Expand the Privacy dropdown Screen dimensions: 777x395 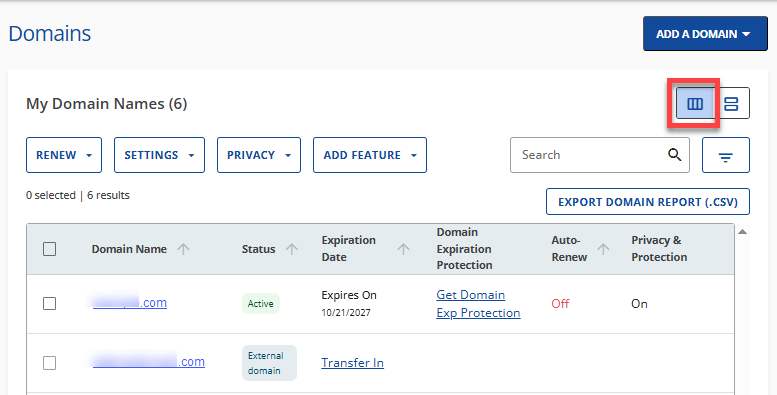[259, 155]
